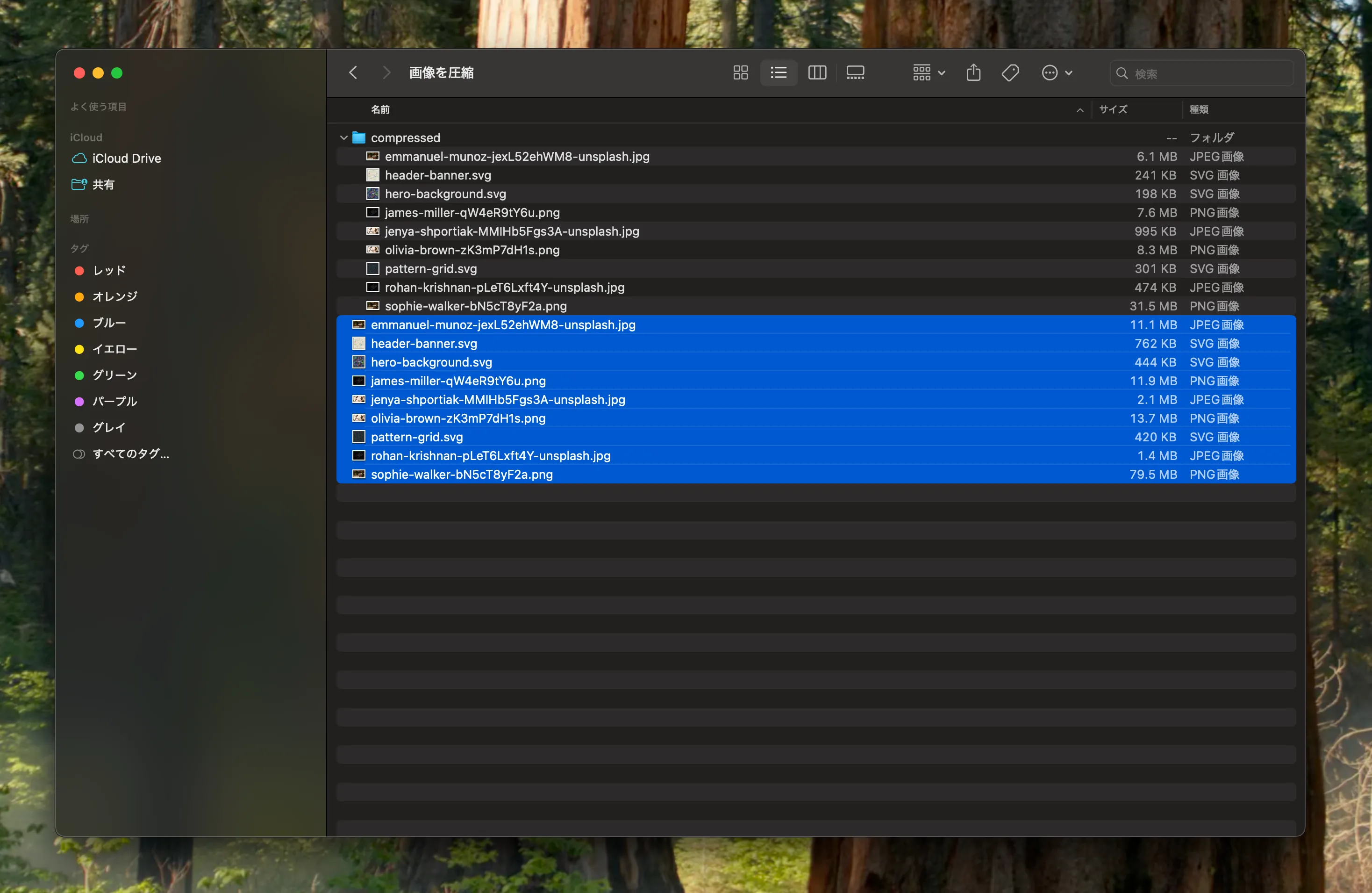The width and height of the screenshot is (1372, 893).
Task: Select the 241 KB header-banner.svg file
Action: (x=816, y=175)
